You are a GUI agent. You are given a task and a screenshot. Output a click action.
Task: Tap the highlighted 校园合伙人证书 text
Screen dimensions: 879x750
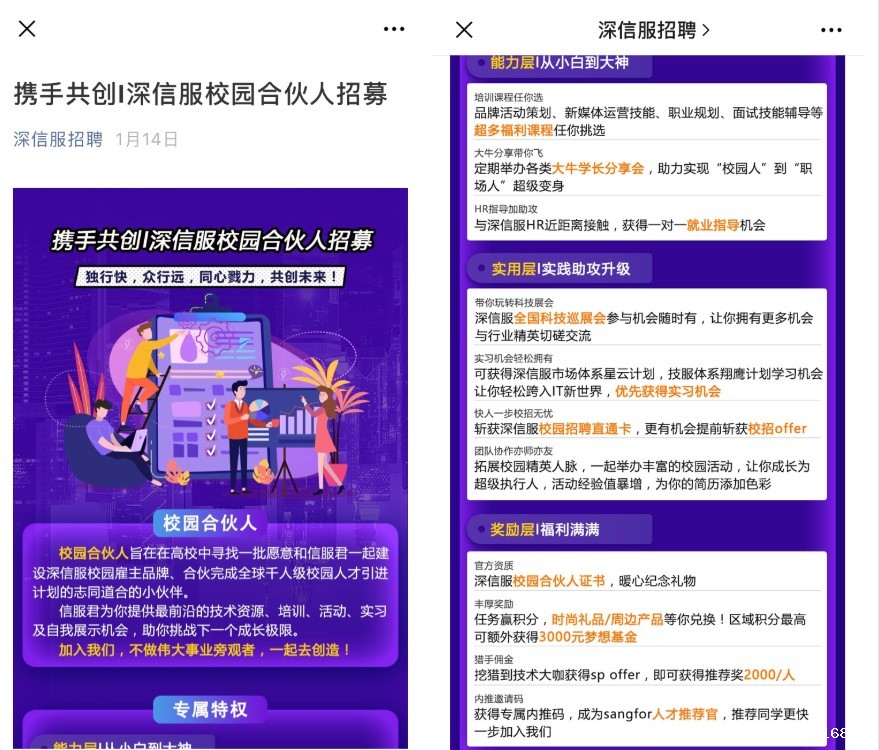click(x=559, y=581)
